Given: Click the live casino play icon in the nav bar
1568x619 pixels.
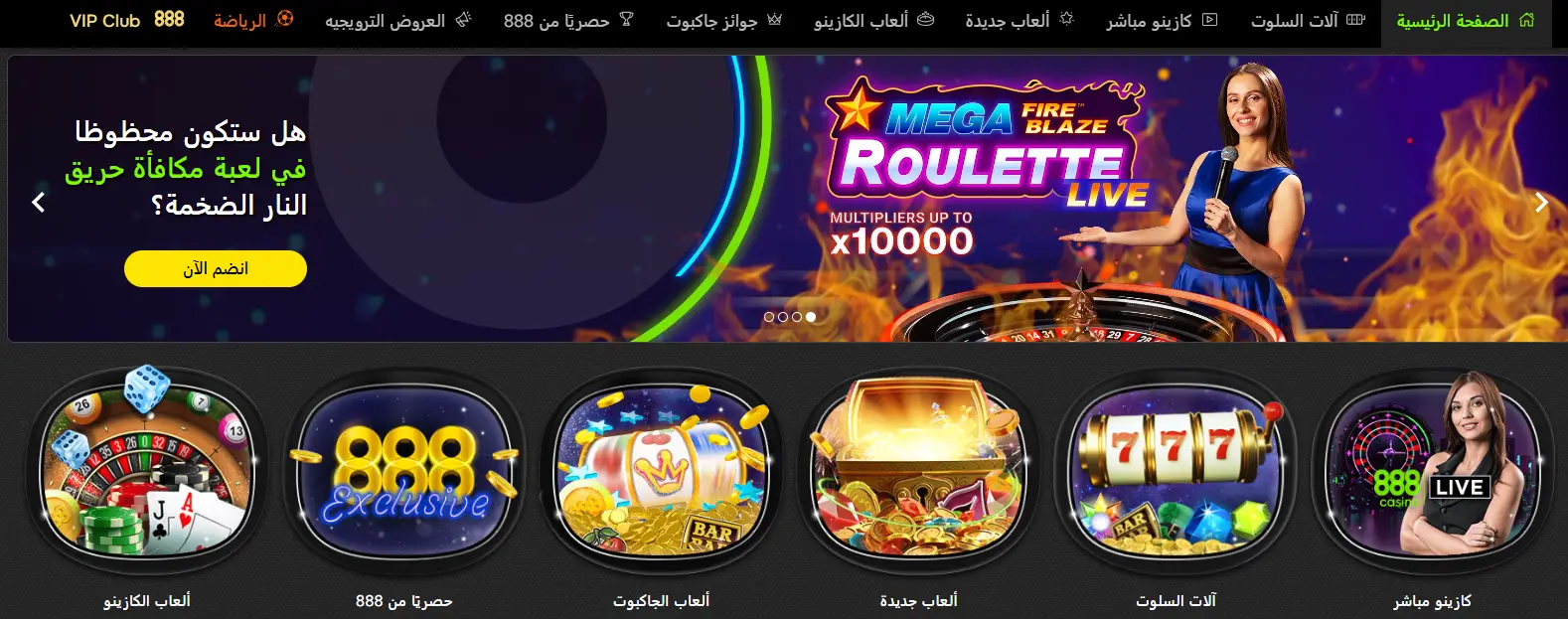Looking at the screenshot, I should 1209,19.
